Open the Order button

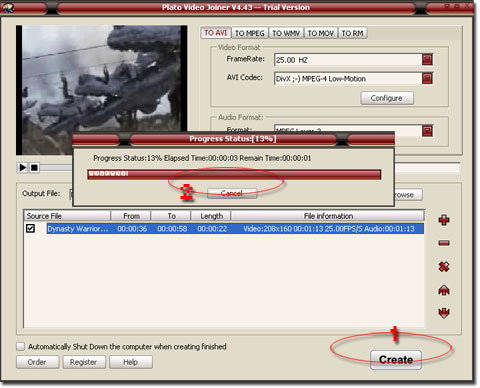point(37,362)
